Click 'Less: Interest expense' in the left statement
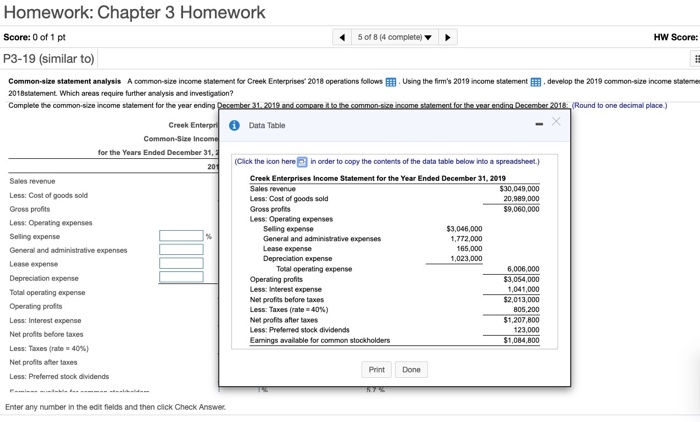Image resolution: width=700 pixels, height=422 pixels. point(46,321)
